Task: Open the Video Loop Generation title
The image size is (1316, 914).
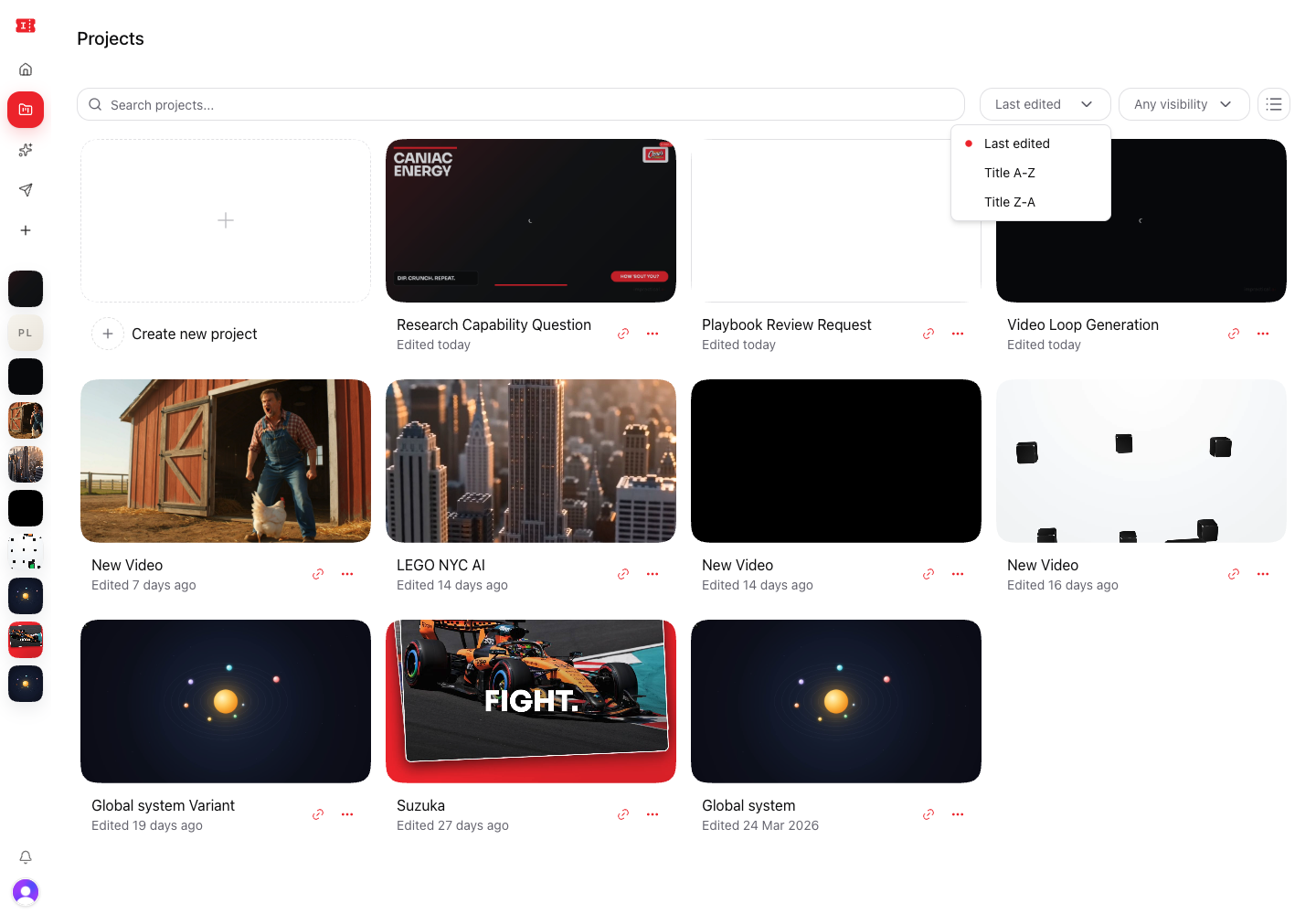Action: pyautogui.click(x=1083, y=324)
